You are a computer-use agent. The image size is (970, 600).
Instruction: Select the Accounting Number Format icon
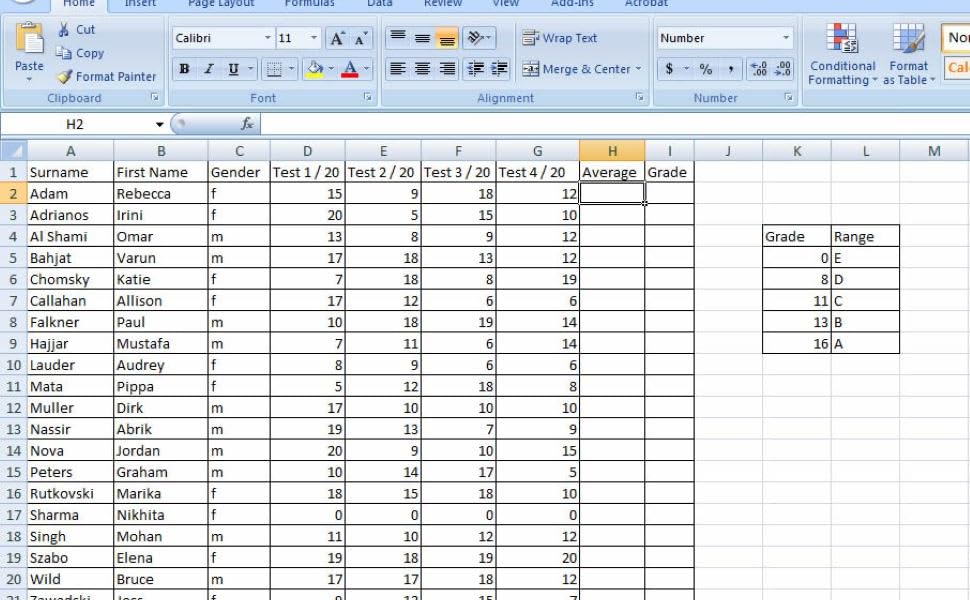coord(668,70)
